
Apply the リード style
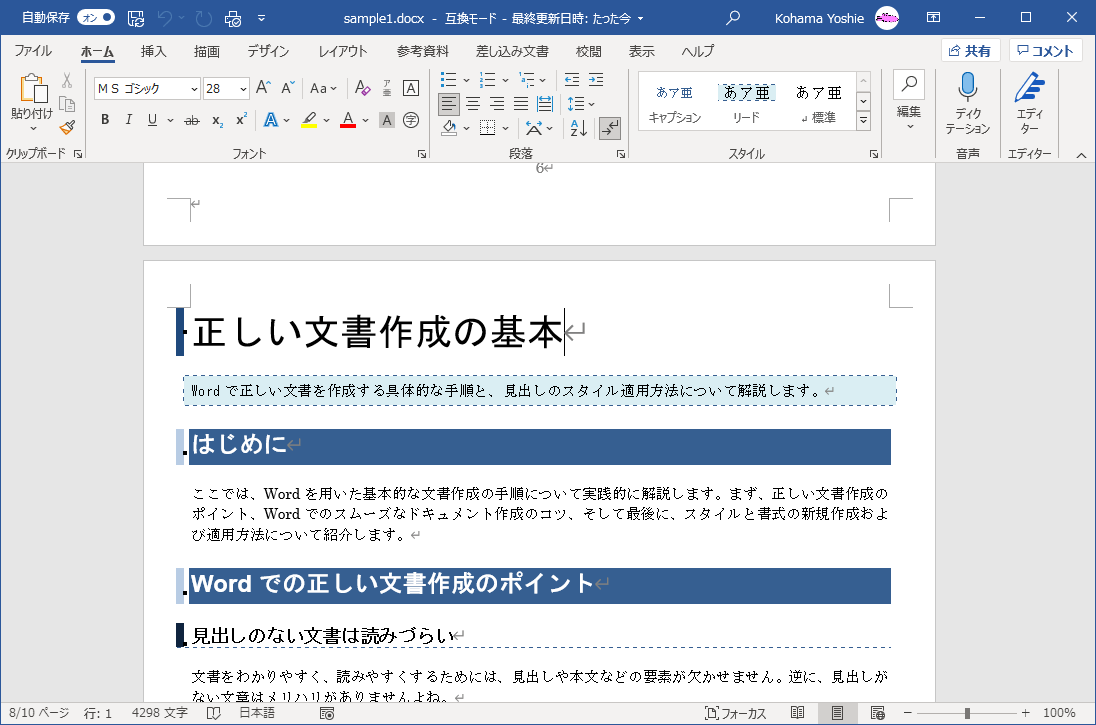click(x=746, y=102)
